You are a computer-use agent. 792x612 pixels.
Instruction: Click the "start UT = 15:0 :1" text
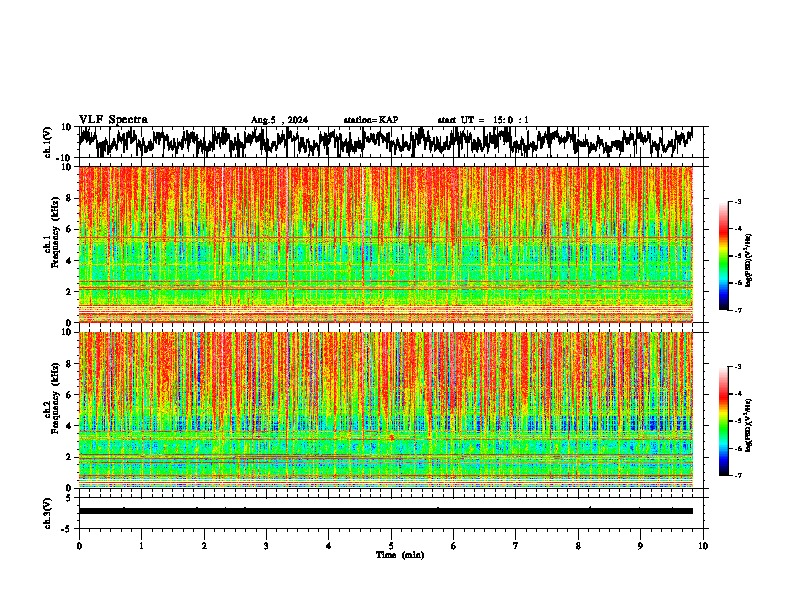pos(483,120)
